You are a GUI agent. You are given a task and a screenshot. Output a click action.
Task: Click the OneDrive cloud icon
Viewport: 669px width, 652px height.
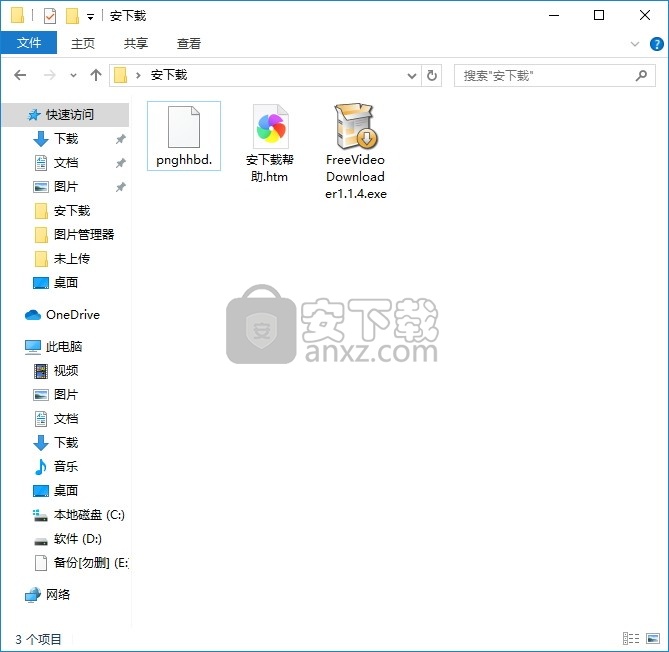(33, 315)
